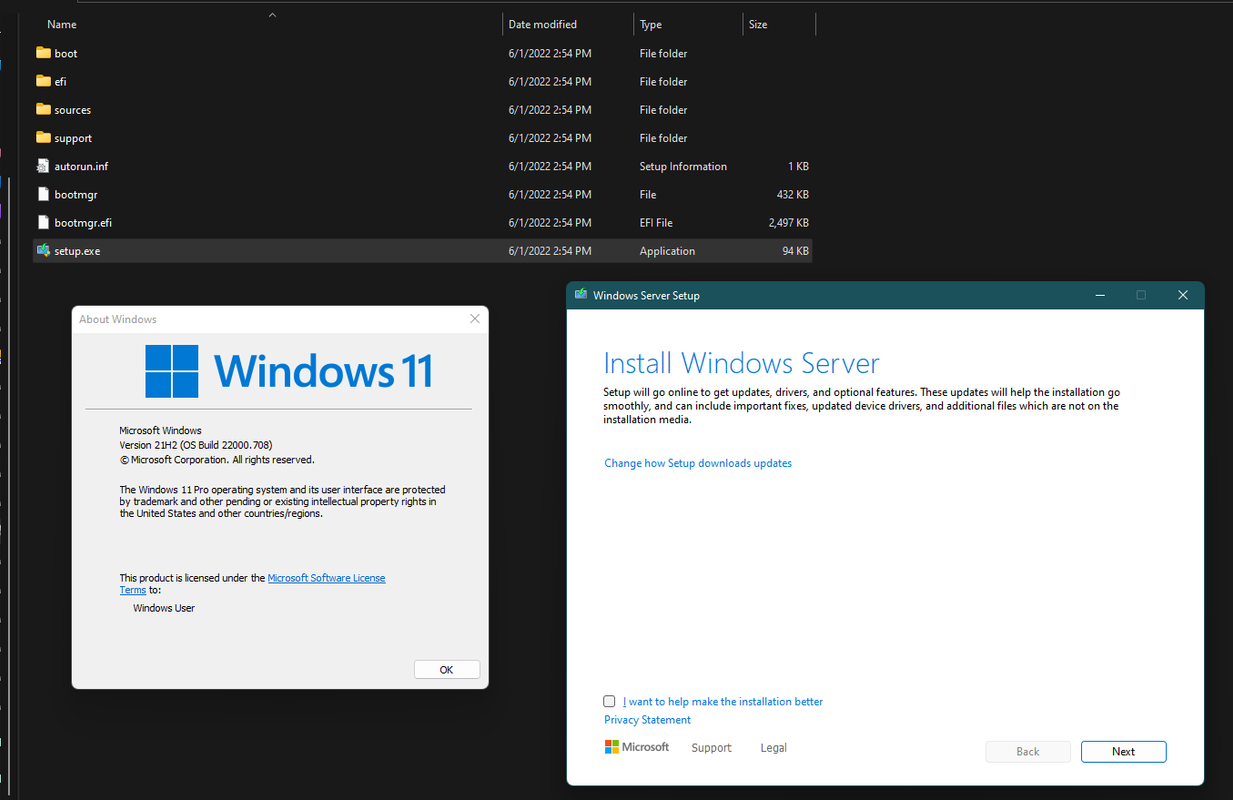Viewport: 1233px width, 800px height.
Task: Click the '2,497 KB' size cell
Action: [789, 222]
